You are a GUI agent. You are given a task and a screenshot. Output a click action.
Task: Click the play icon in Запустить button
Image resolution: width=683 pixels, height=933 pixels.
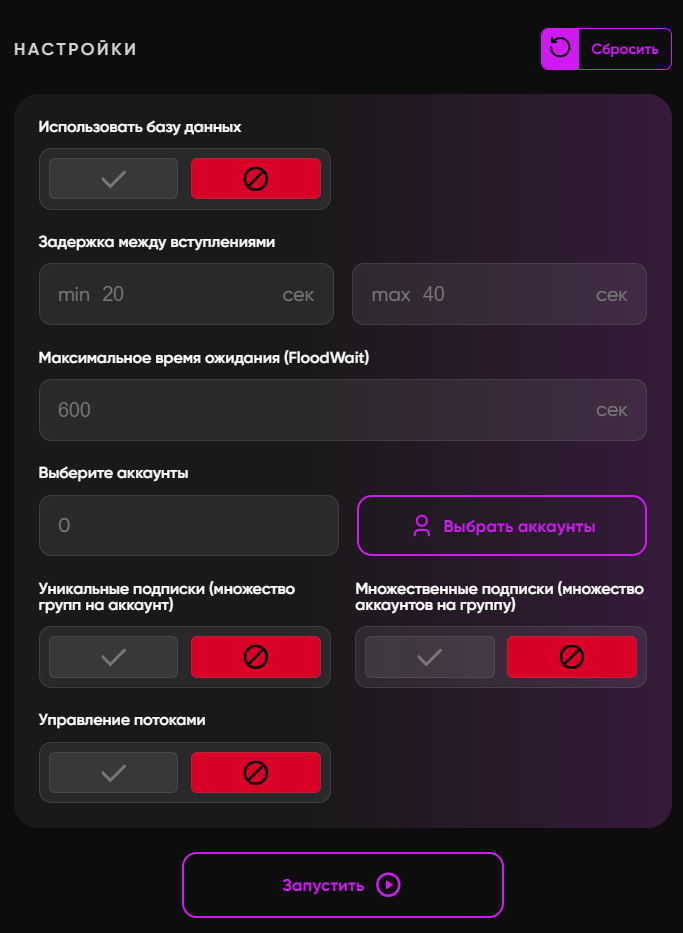[x=389, y=885]
